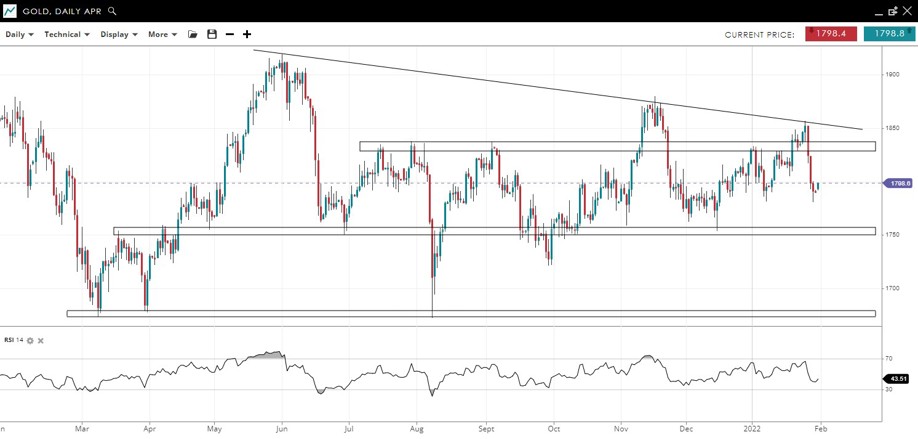918x439 pixels.
Task: Open RSI 14 settings gear
Action: click(x=30, y=341)
